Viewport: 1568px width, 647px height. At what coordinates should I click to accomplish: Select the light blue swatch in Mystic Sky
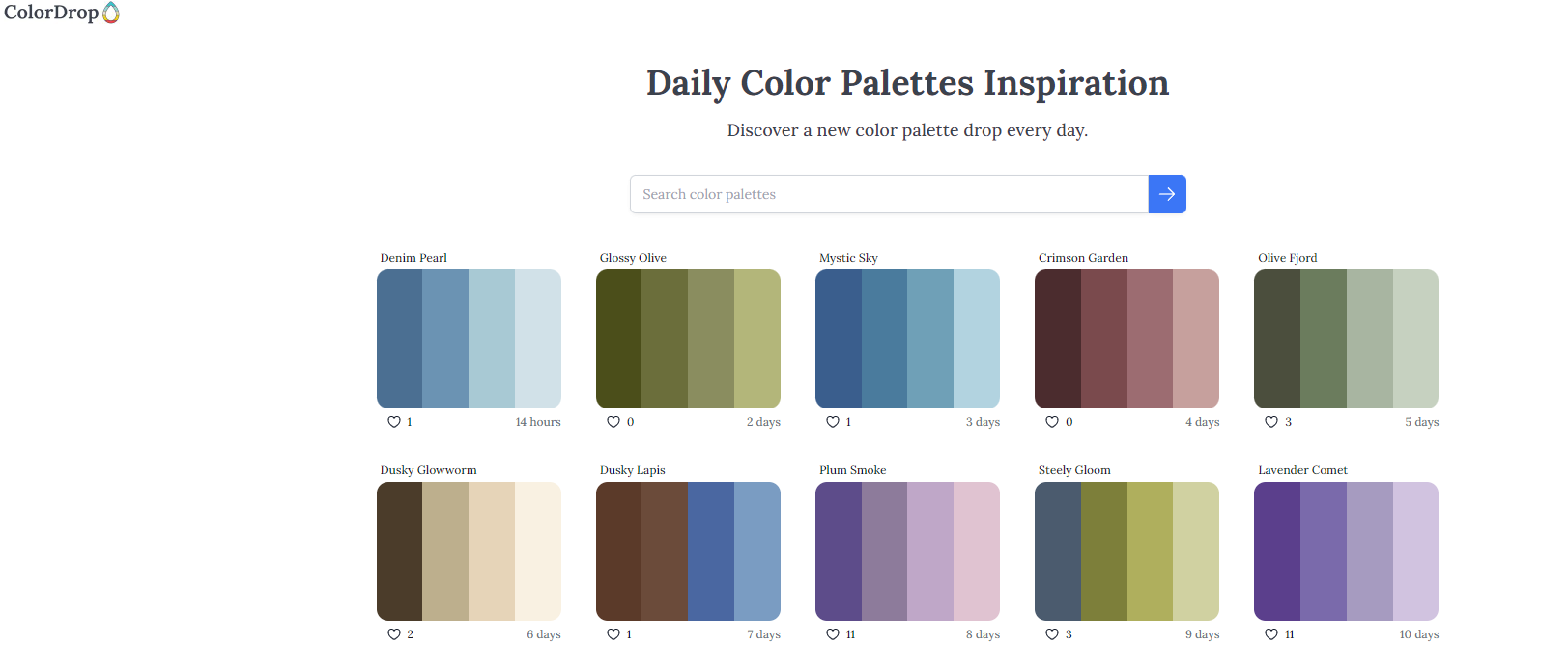pyautogui.click(x=977, y=339)
